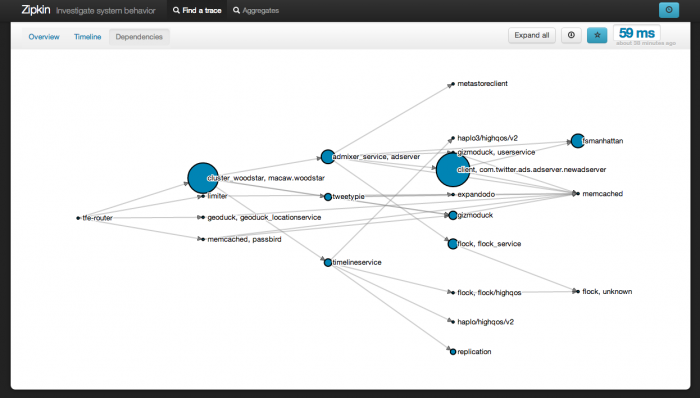Click the haplo3/highqos/v2 label
This screenshot has height=398, width=700.
tap(488, 138)
